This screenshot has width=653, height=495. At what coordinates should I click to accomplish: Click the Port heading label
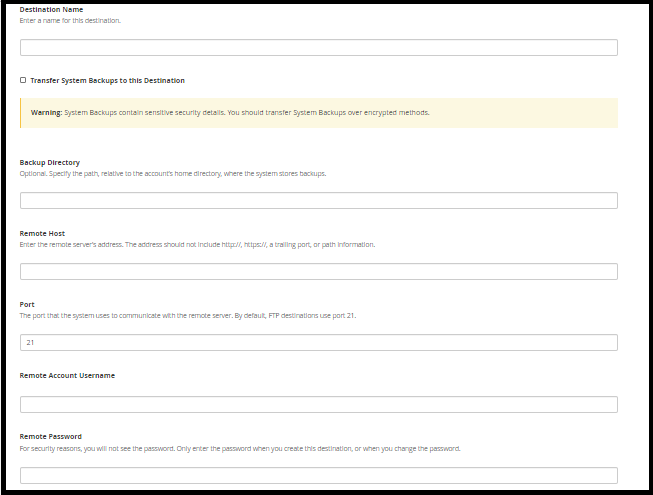tap(27, 304)
